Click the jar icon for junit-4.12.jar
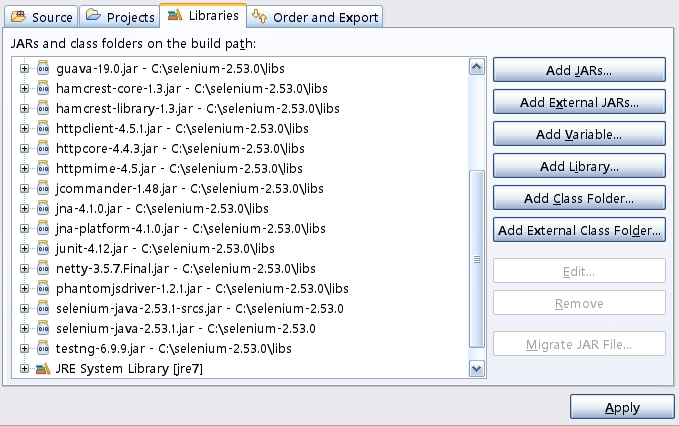 click(x=43, y=248)
